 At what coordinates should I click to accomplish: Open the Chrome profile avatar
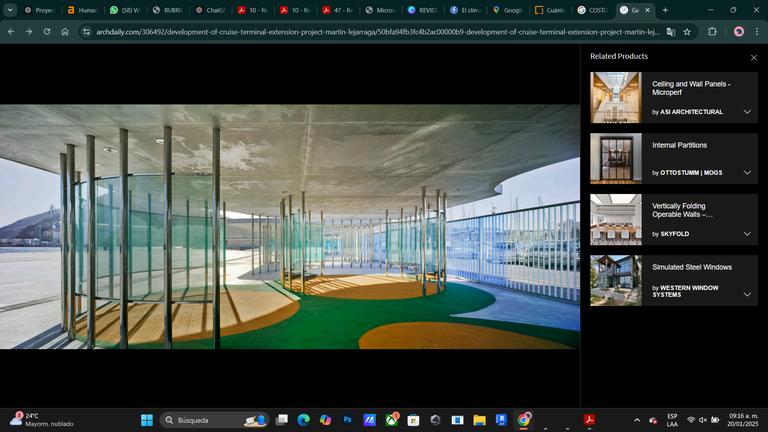pyautogui.click(x=739, y=31)
